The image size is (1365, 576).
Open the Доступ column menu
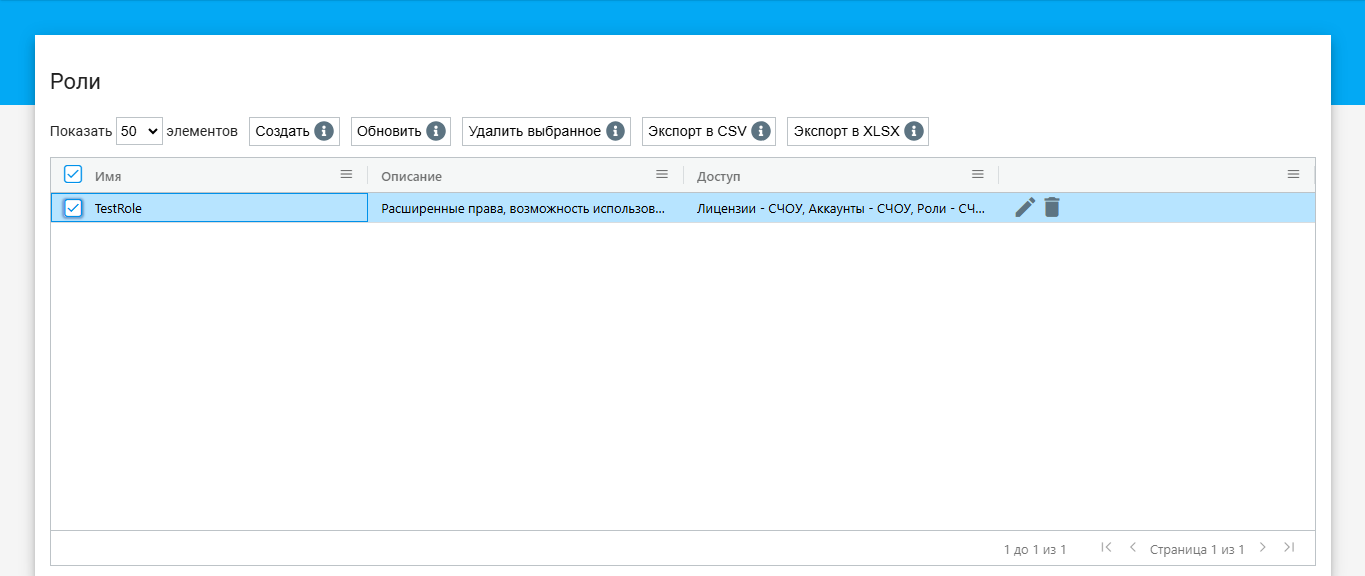[x=977, y=174]
